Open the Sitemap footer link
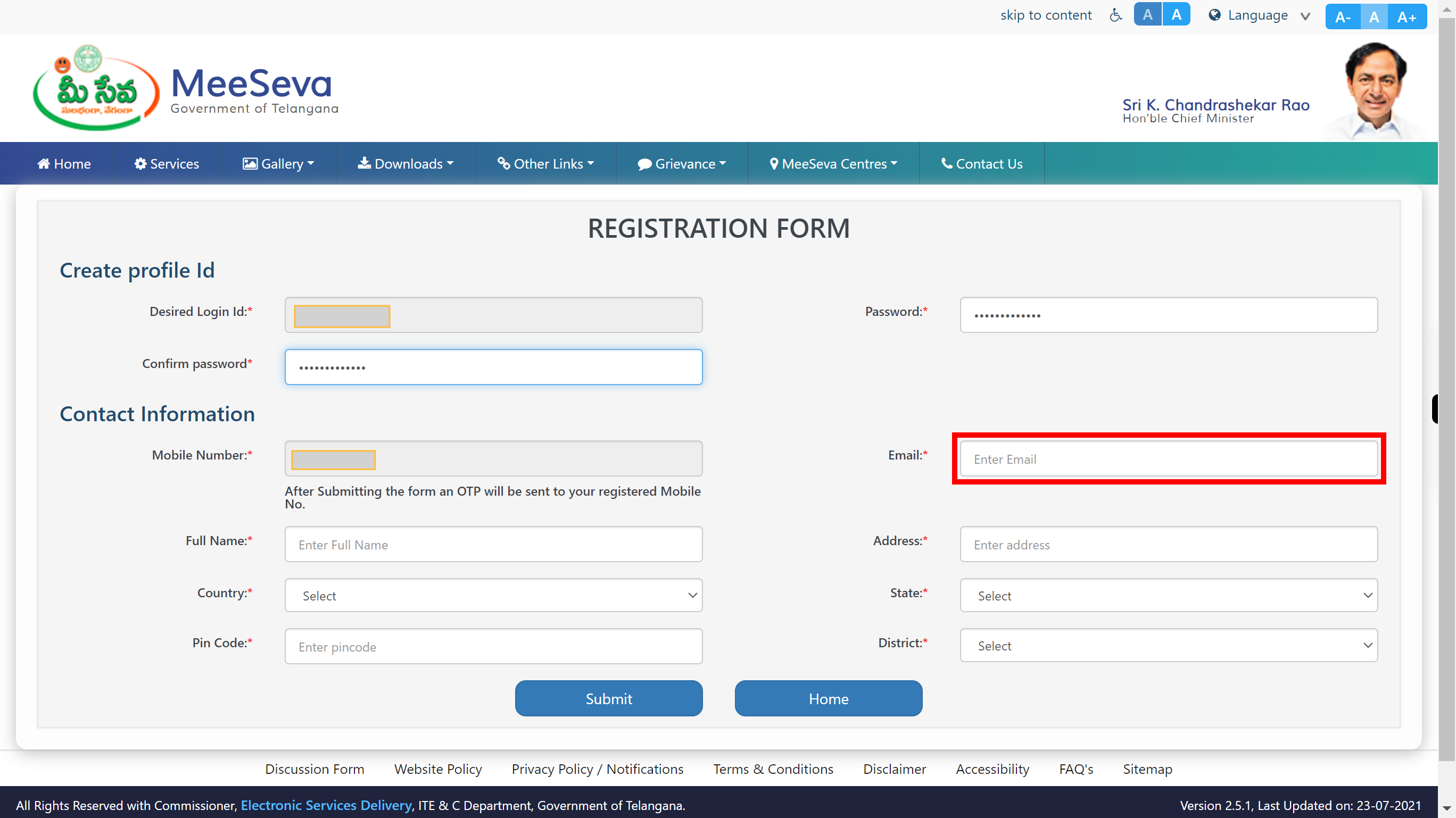 tap(1147, 770)
